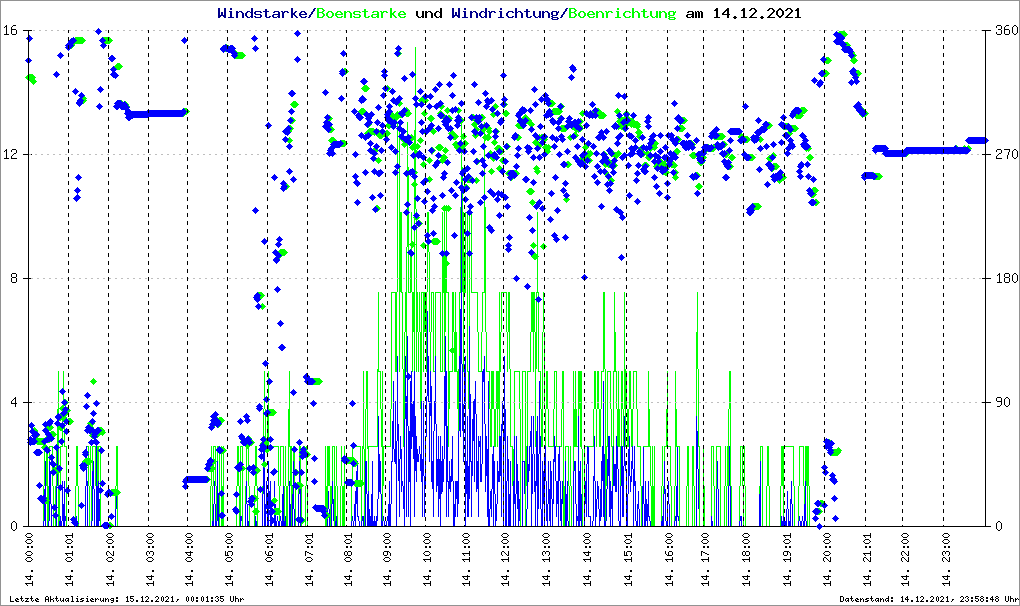The height and width of the screenshot is (606, 1020).
Task: Click the green "Boenstarke" title word
Action: point(360,14)
